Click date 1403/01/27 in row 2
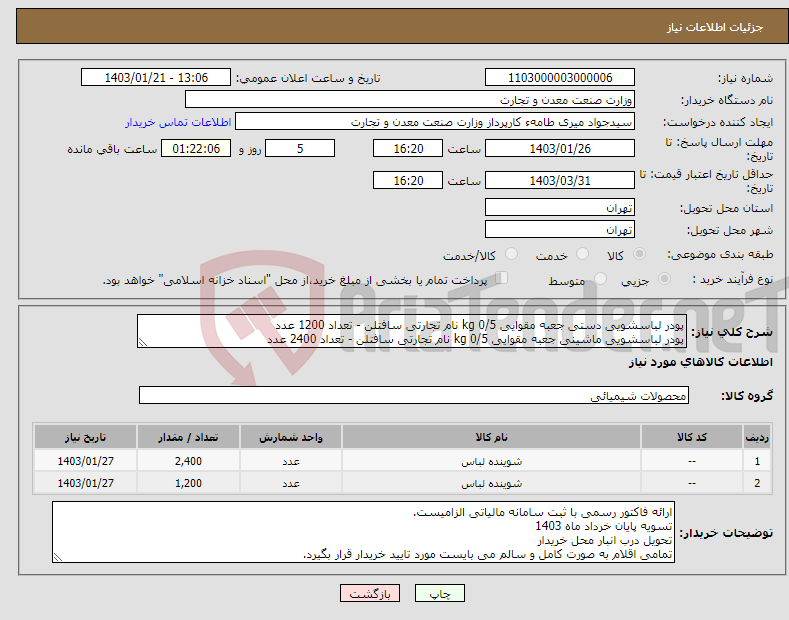The height and width of the screenshot is (620, 789). point(86,483)
